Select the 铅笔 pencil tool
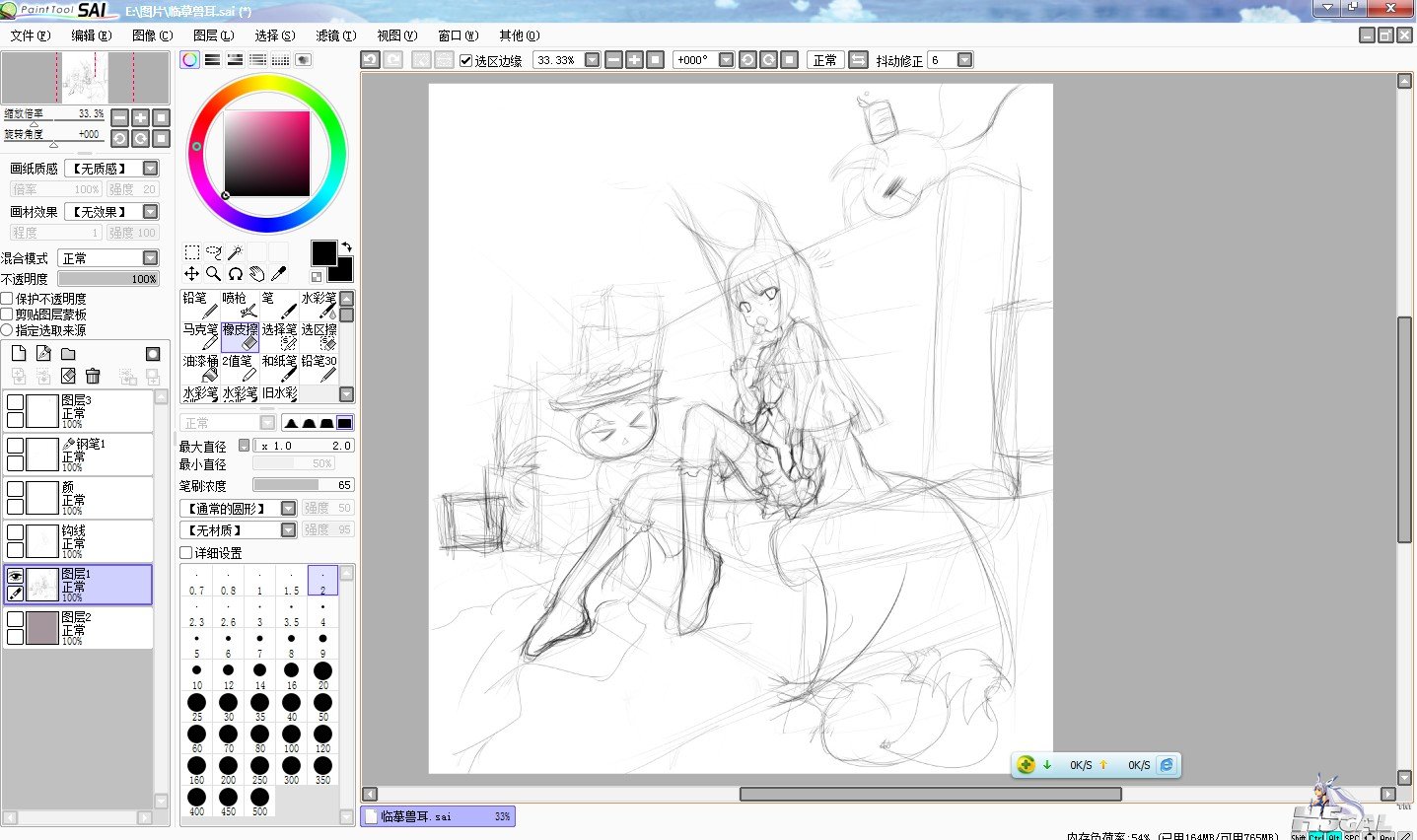Screen dimensions: 1417x840 pyautogui.click(x=200, y=306)
